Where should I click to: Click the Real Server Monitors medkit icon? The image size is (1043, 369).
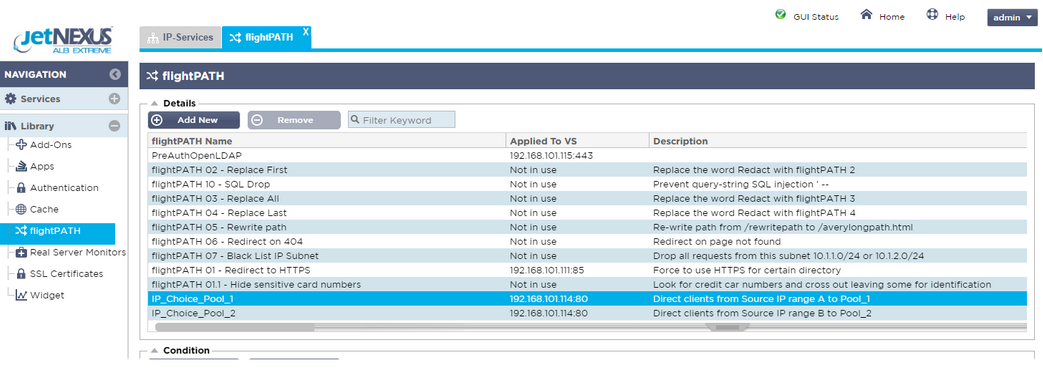tap(21, 253)
